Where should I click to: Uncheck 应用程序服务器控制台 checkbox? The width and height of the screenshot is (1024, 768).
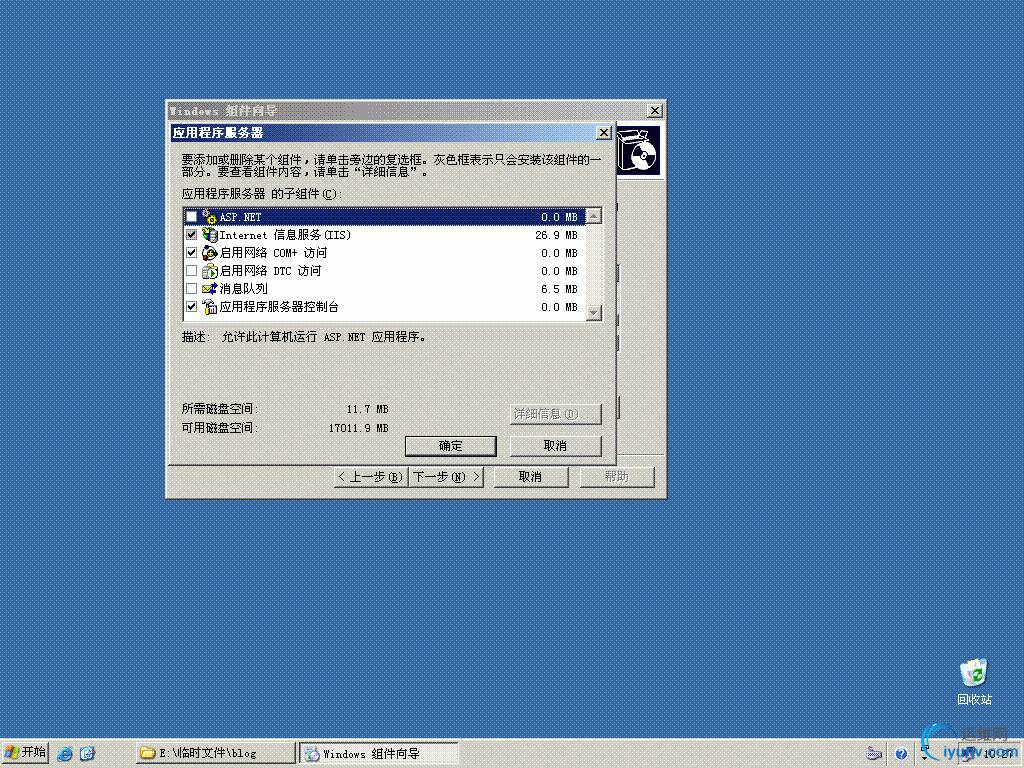(191, 306)
